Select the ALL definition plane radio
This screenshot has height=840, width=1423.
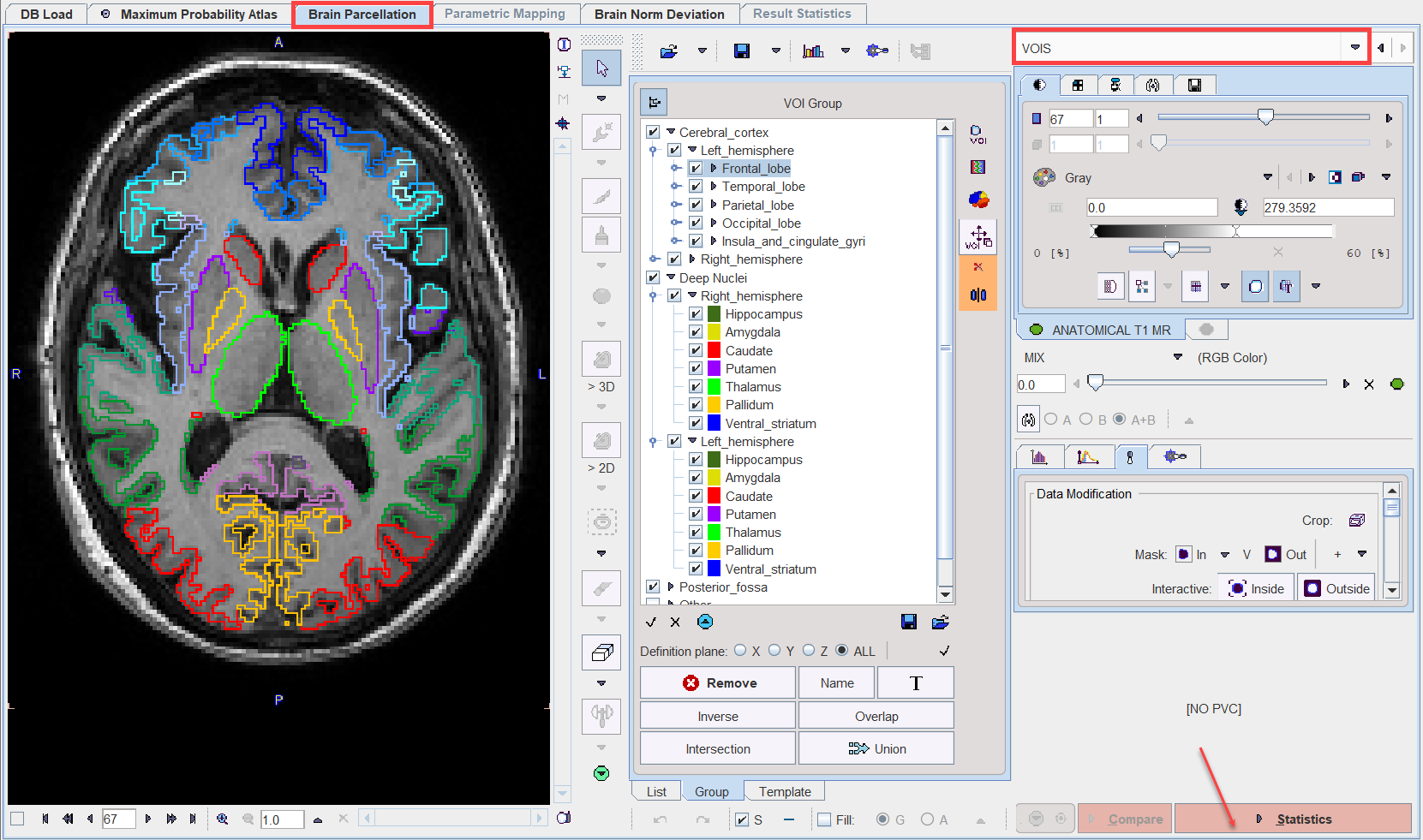pos(842,651)
